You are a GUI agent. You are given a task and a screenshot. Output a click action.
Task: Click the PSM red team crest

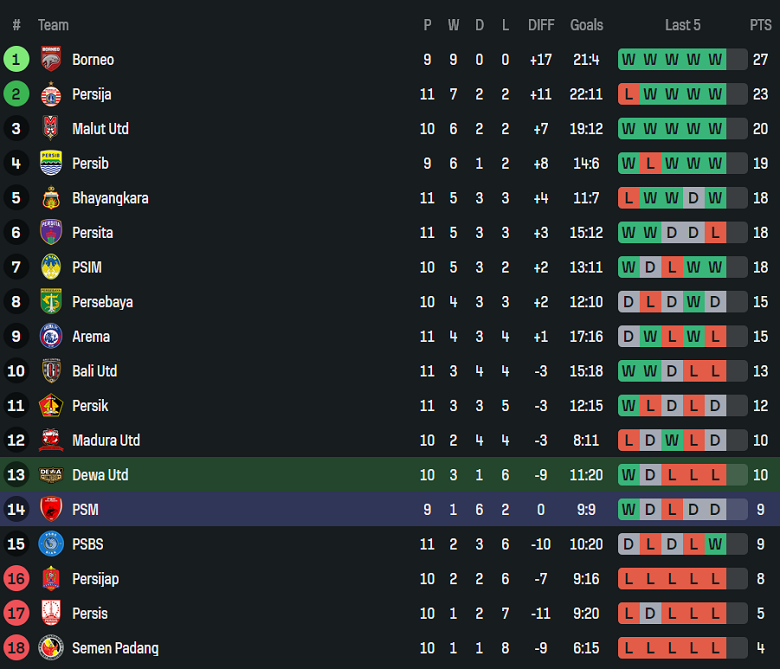tap(51, 510)
